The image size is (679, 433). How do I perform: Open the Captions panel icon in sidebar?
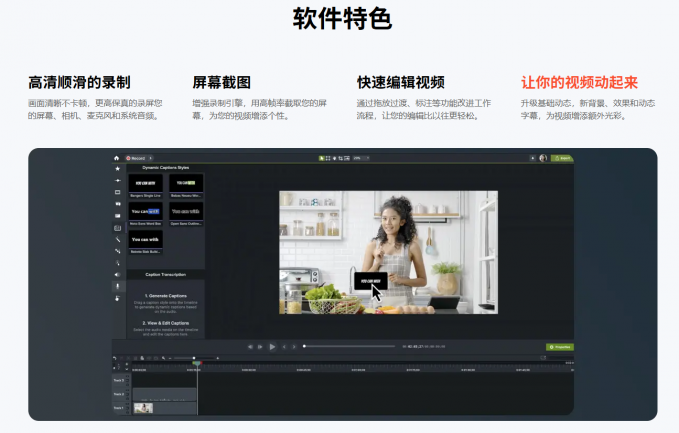tap(117, 228)
